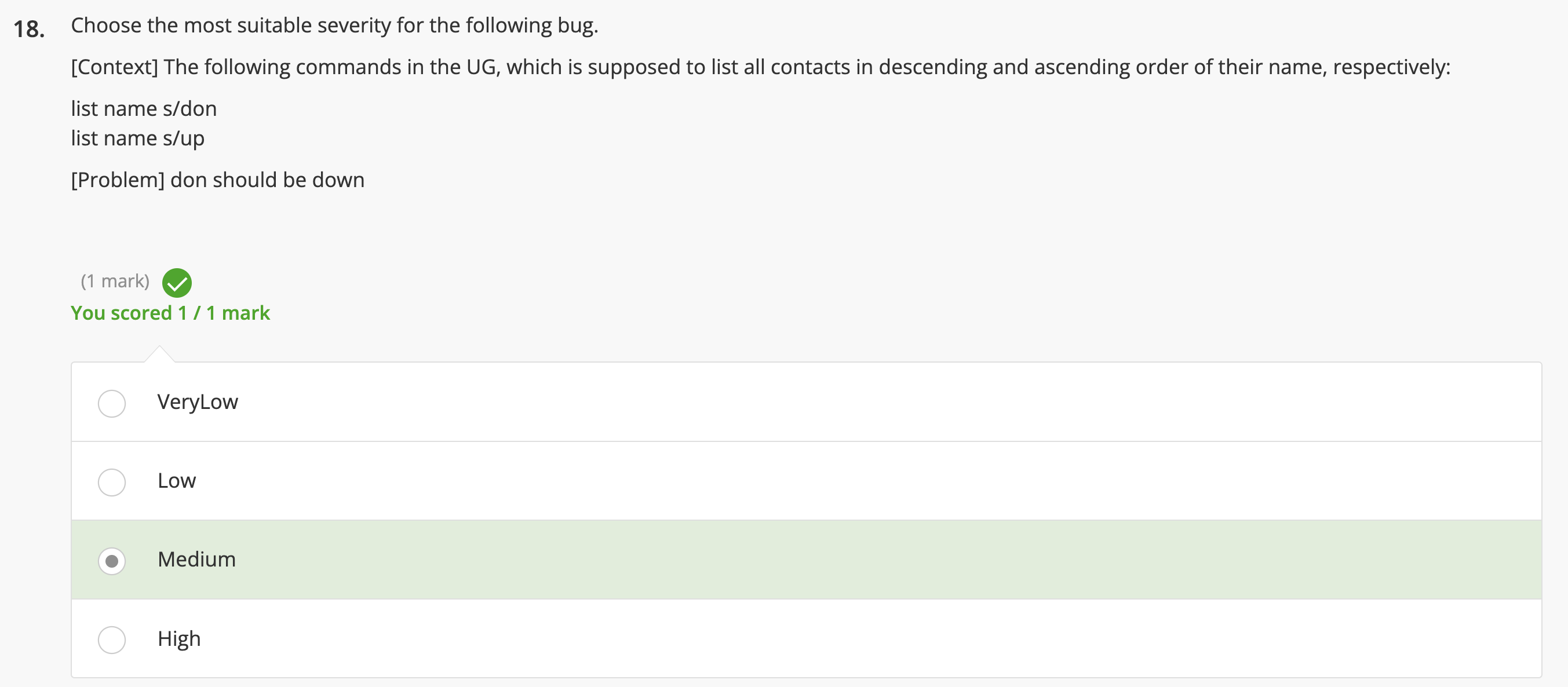Click the pointer arrow above the options panel

[159, 355]
